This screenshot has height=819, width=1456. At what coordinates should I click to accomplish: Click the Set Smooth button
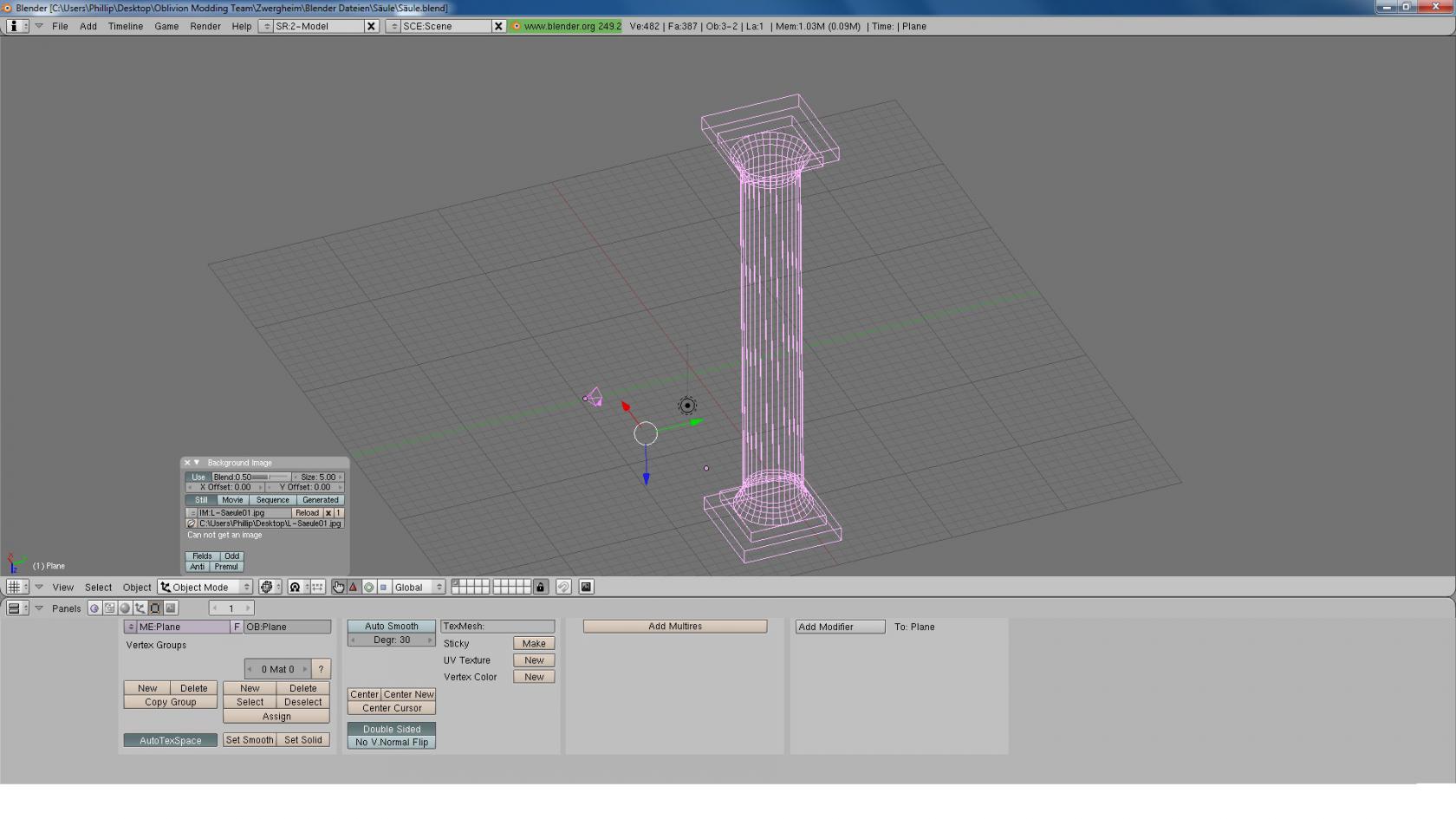(250, 740)
